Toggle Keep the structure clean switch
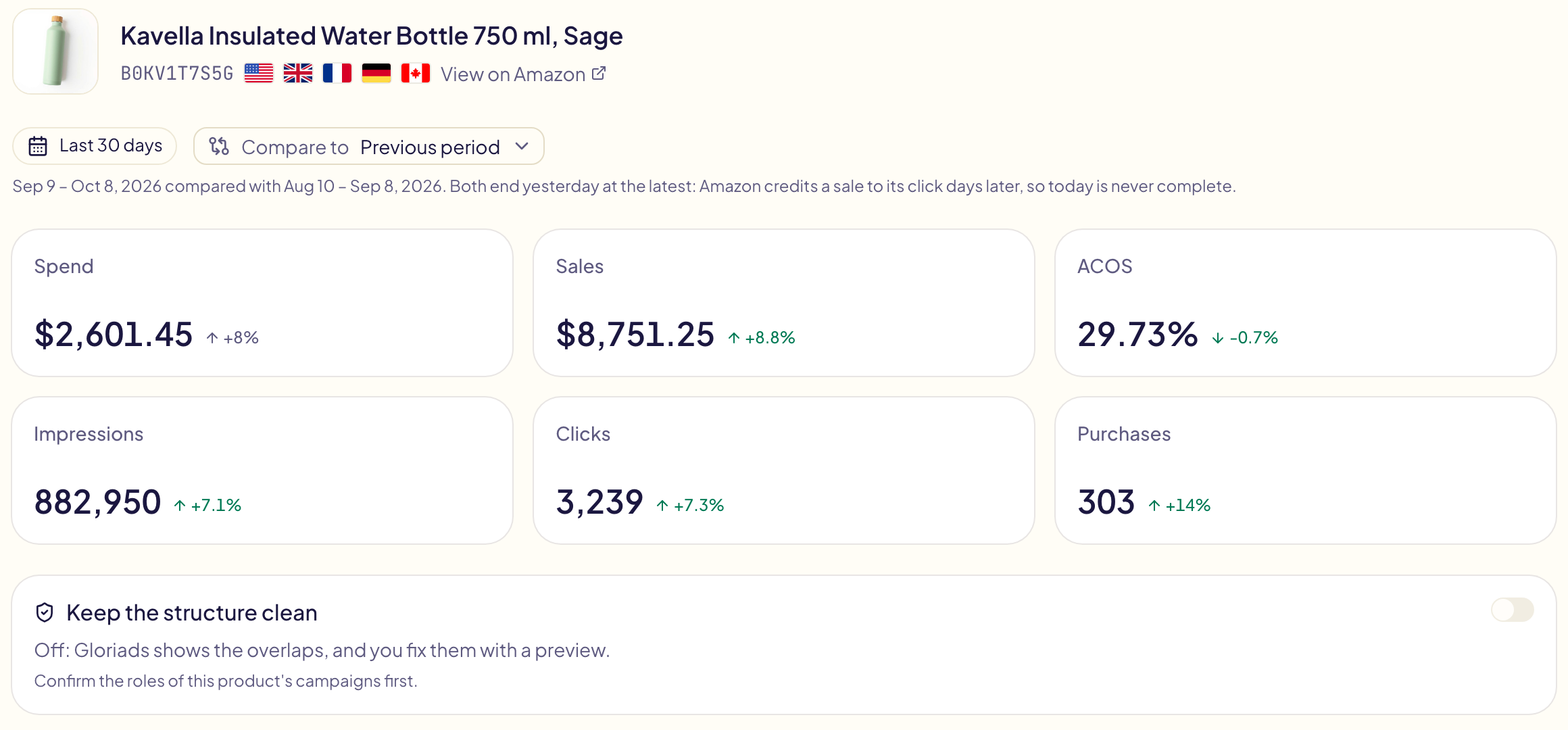This screenshot has width=1568, height=730. coord(1513,610)
